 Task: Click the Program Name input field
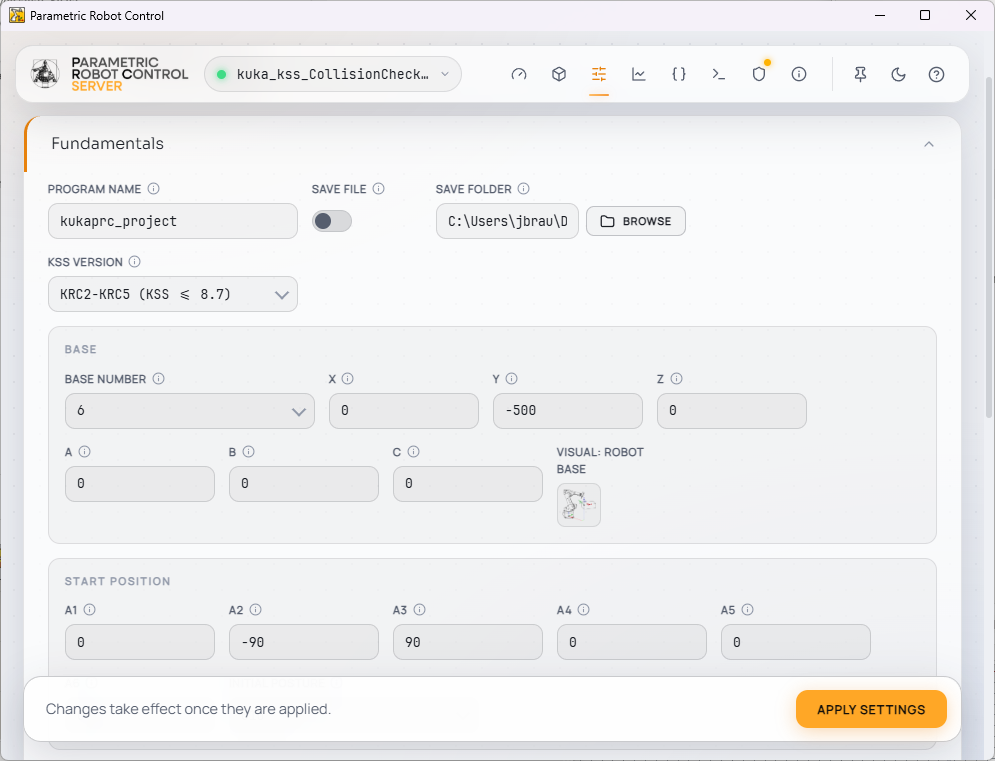tap(173, 221)
